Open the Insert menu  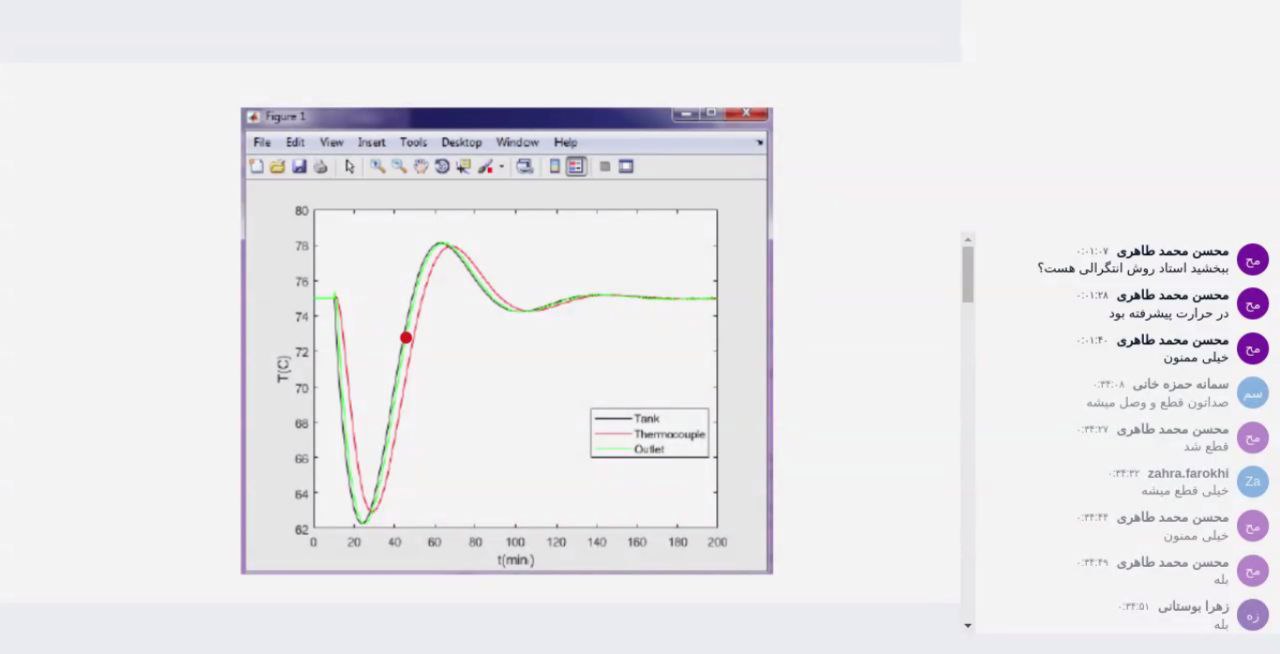[x=371, y=142]
